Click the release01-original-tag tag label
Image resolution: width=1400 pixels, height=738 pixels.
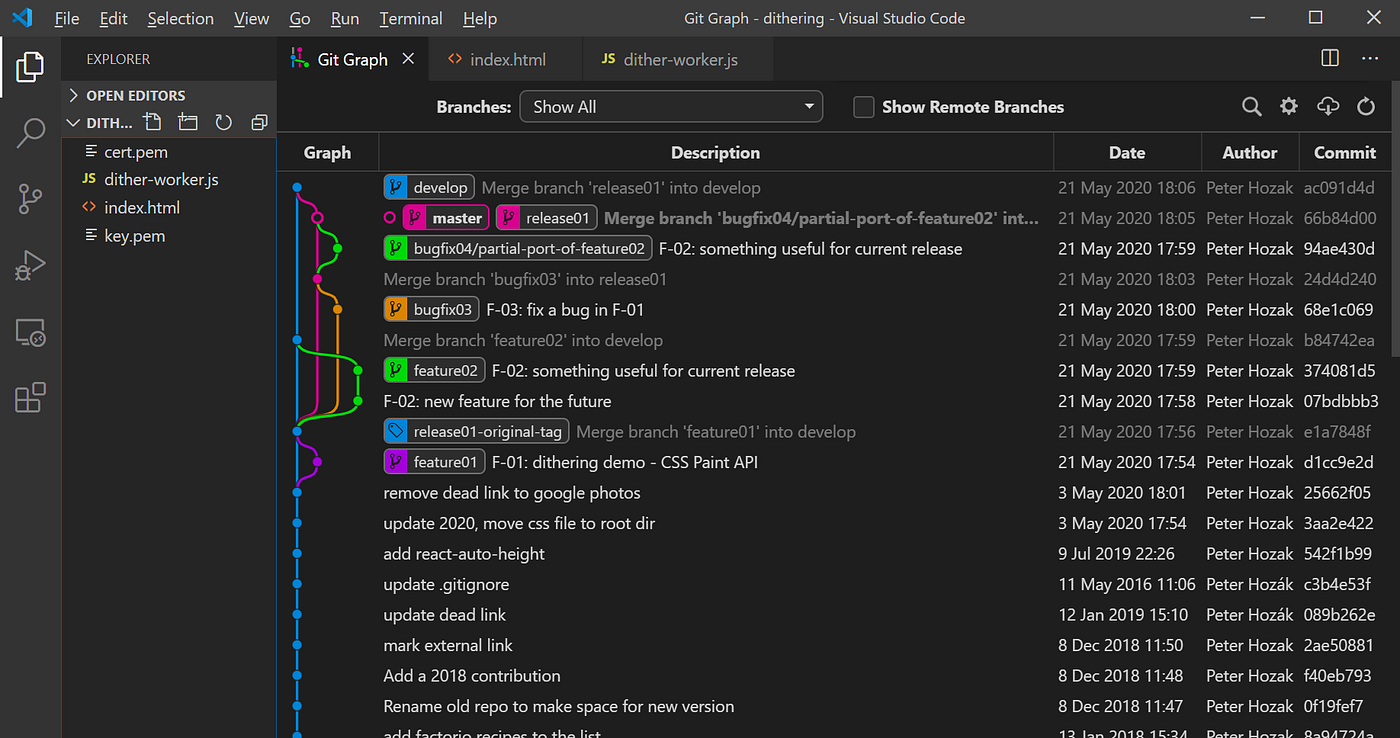coord(477,432)
